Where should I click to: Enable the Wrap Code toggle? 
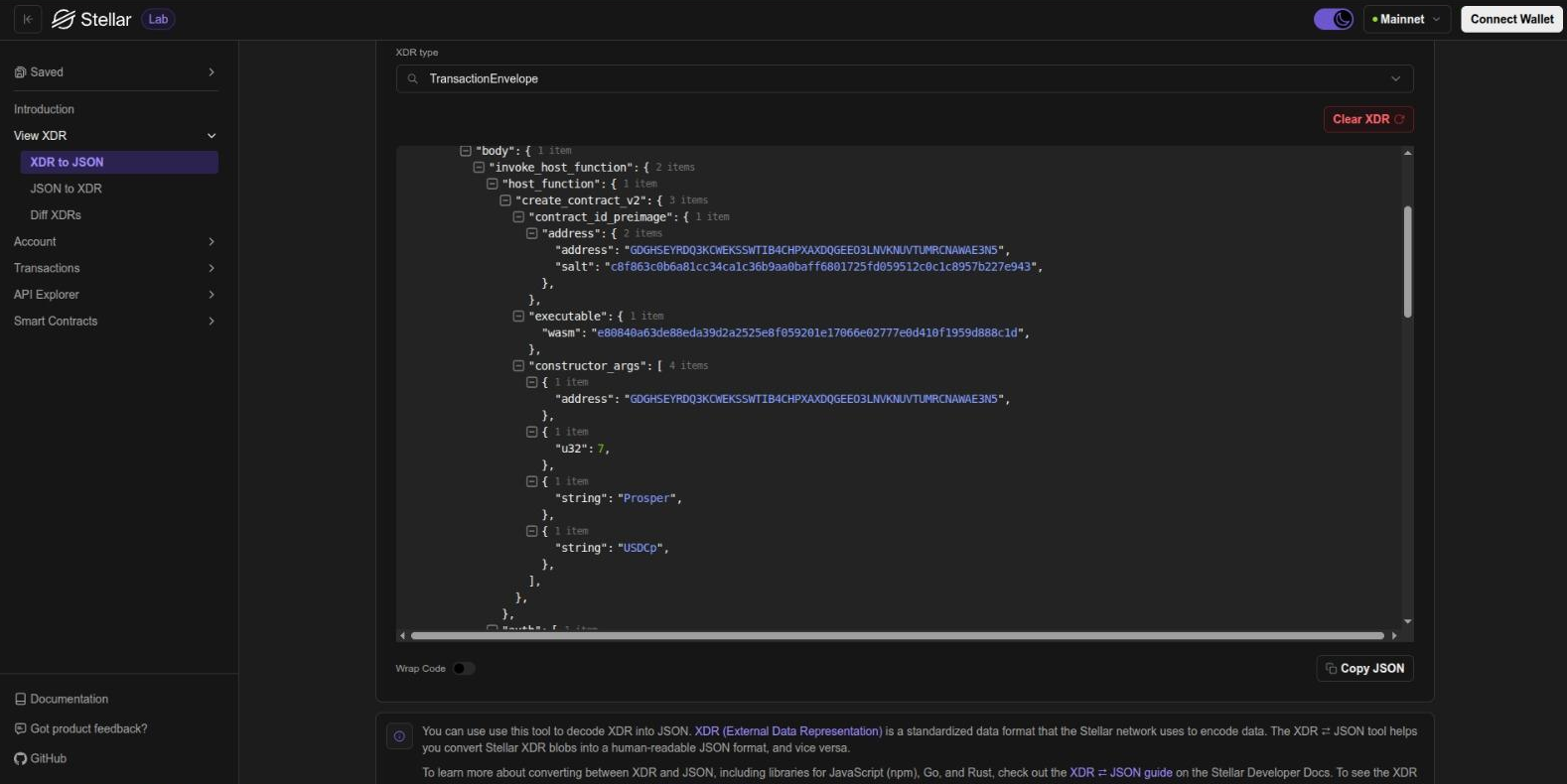click(464, 669)
